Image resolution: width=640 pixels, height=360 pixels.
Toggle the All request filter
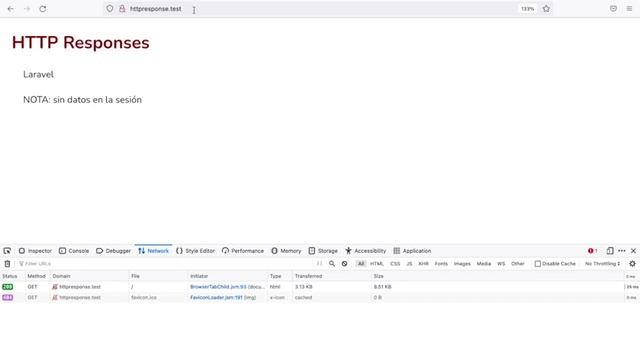pyautogui.click(x=361, y=264)
